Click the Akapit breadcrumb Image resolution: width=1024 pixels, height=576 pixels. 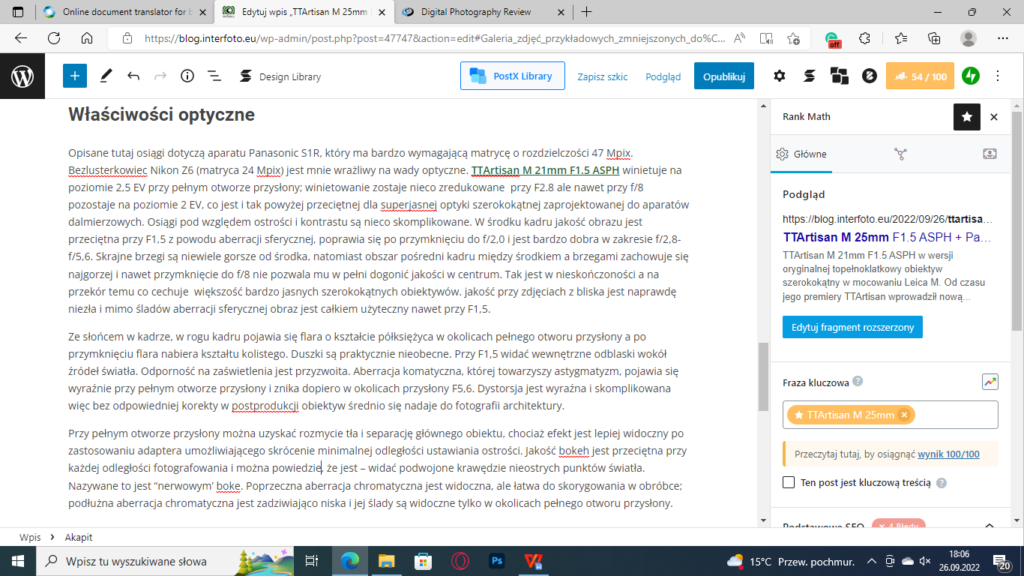pyautogui.click(x=78, y=537)
